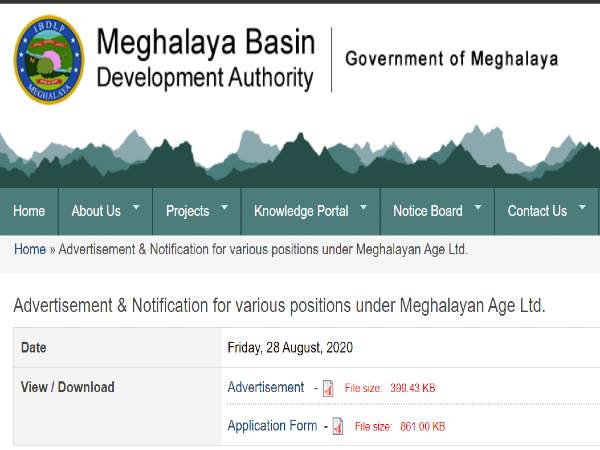Image resolution: width=600 pixels, height=450 pixels.
Task: Click the page heading about Meghalayan Age Ltd.
Action: (279, 306)
